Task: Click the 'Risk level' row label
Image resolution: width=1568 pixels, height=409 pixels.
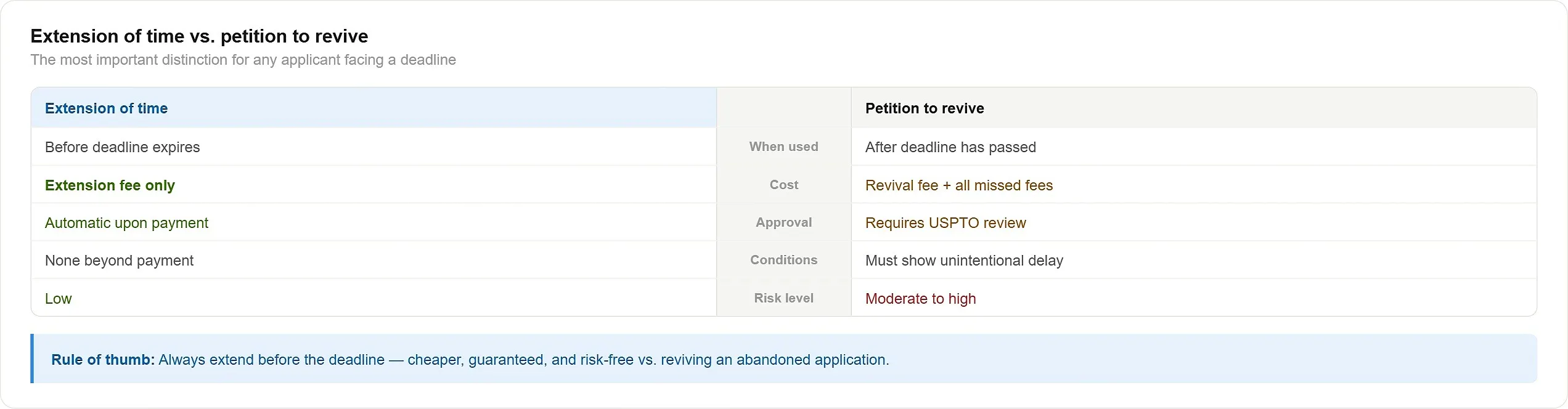Action: 783,298
